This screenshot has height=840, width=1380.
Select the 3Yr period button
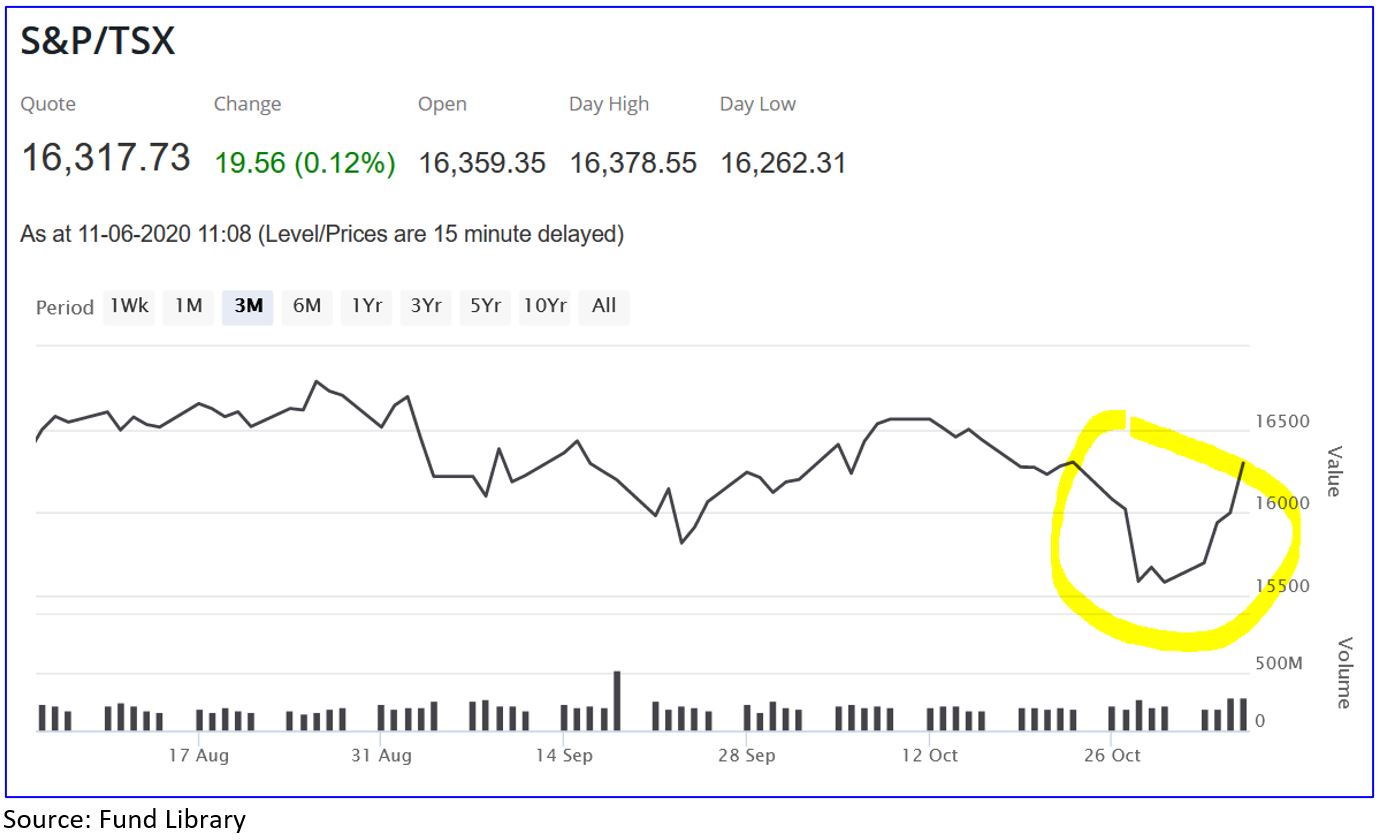[x=426, y=306]
